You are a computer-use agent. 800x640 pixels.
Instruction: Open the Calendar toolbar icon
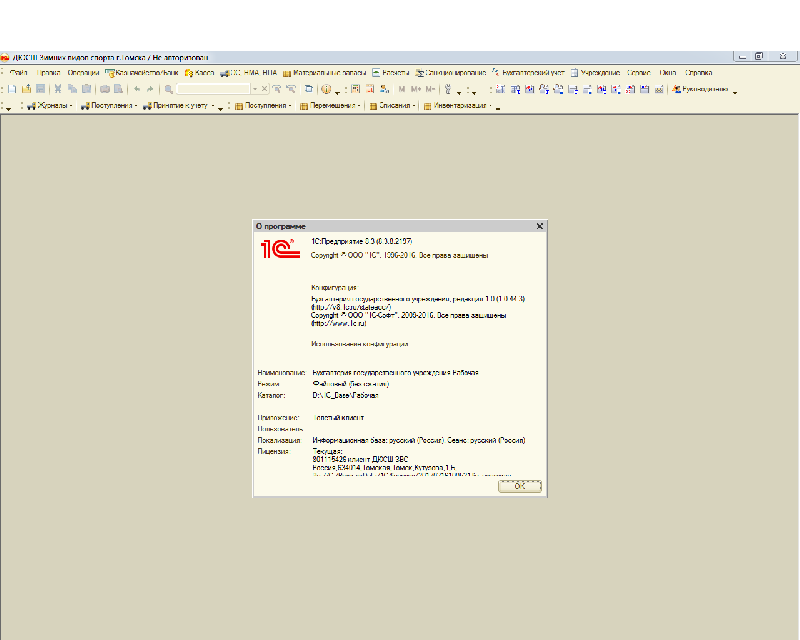(370, 89)
